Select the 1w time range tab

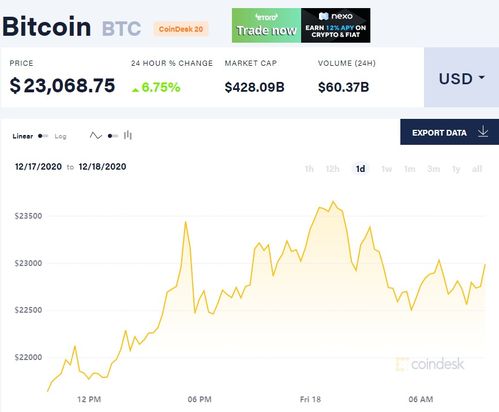pyautogui.click(x=387, y=169)
